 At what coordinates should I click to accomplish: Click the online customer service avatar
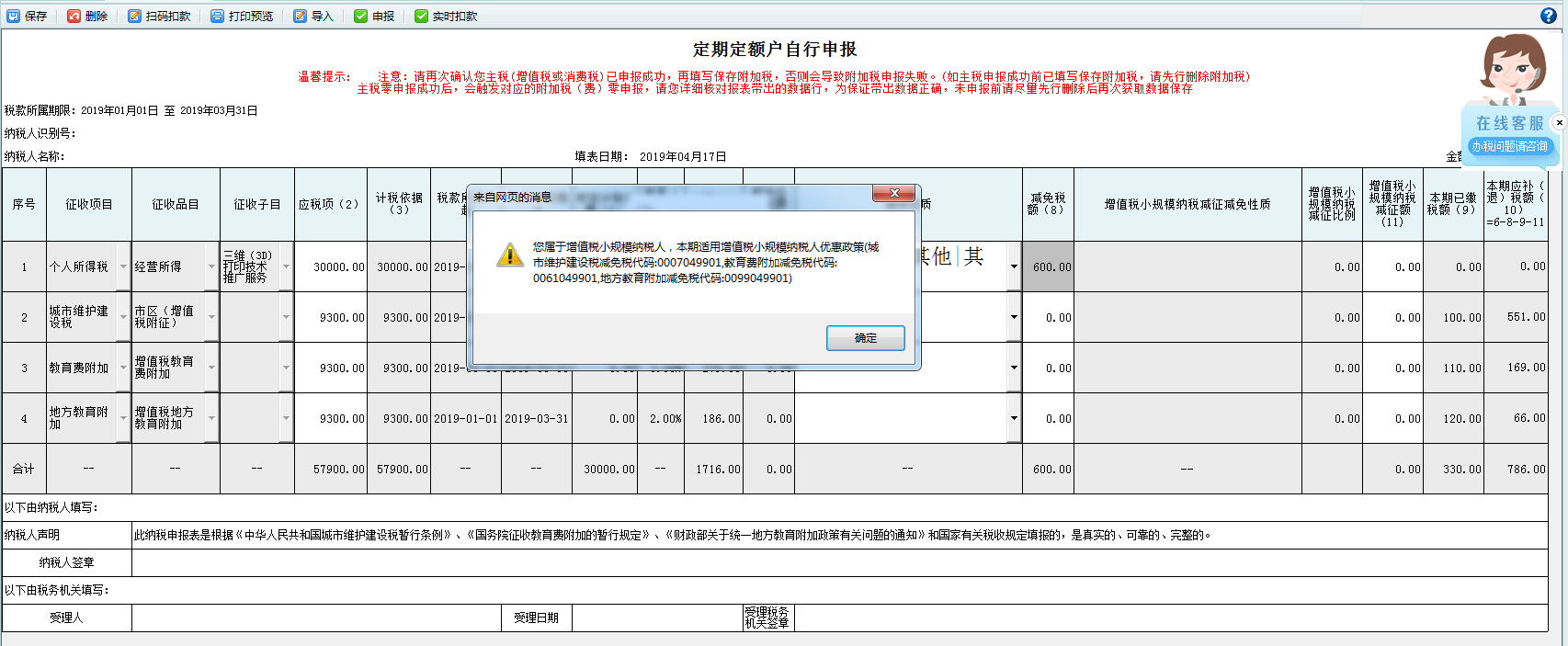point(1511,69)
